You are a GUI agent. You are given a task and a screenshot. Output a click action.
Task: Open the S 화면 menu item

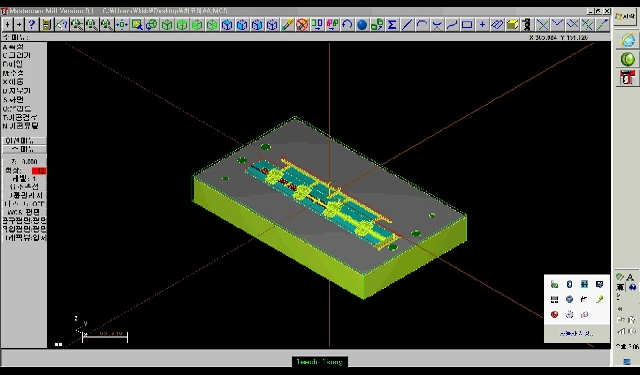pyautogui.click(x=14, y=100)
